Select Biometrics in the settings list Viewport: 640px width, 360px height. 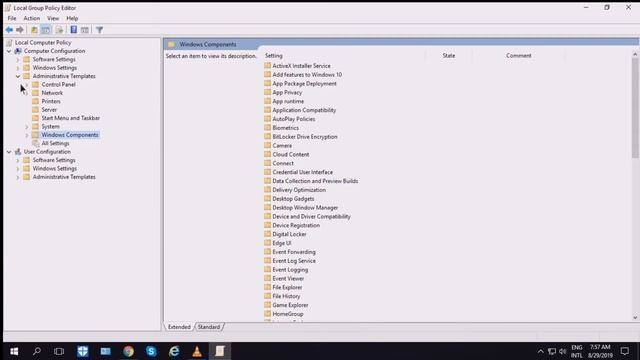(285, 128)
